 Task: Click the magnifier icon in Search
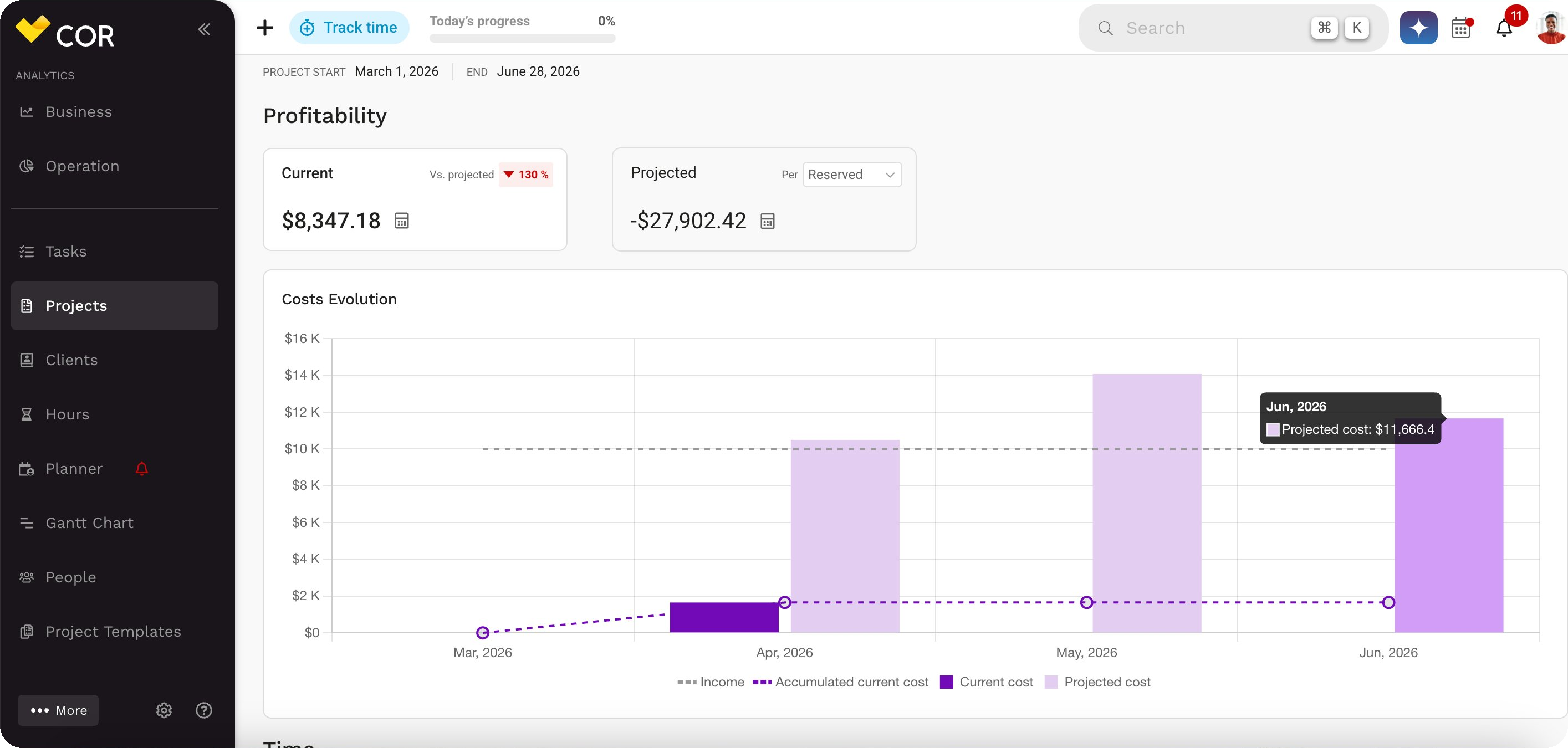pyautogui.click(x=1105, y=28)
